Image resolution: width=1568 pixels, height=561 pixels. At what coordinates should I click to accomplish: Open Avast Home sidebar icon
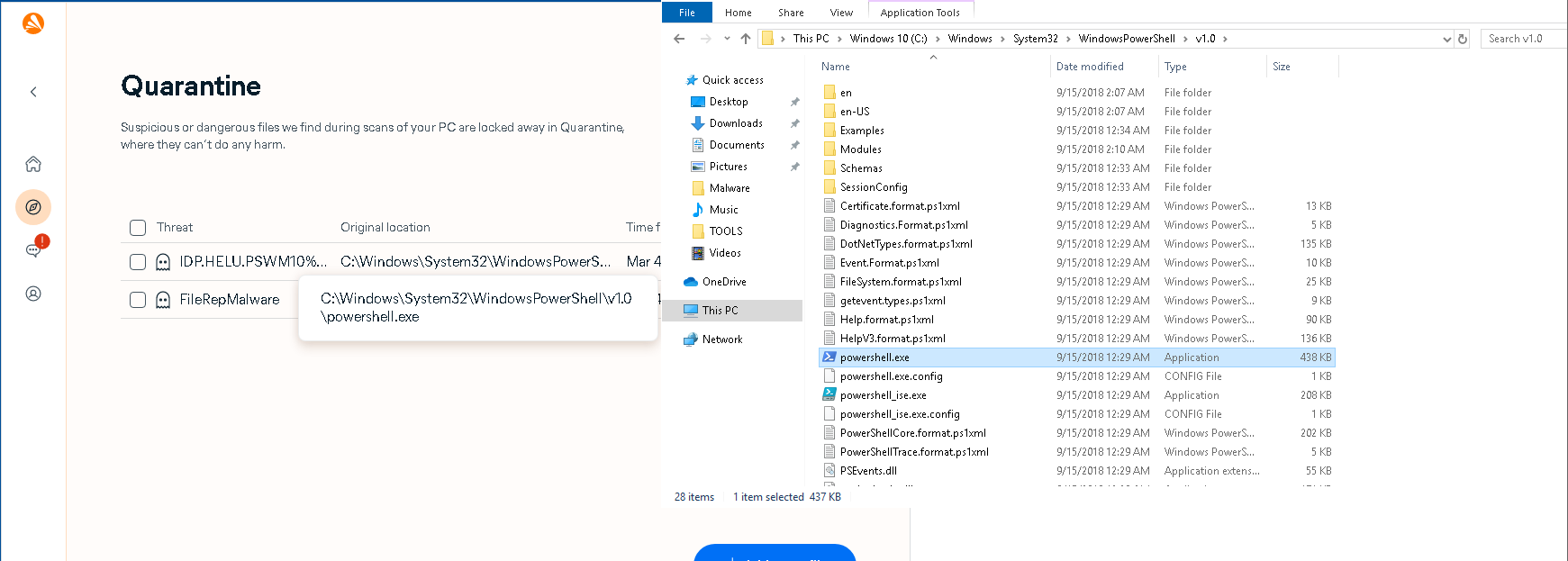[33, 164]
